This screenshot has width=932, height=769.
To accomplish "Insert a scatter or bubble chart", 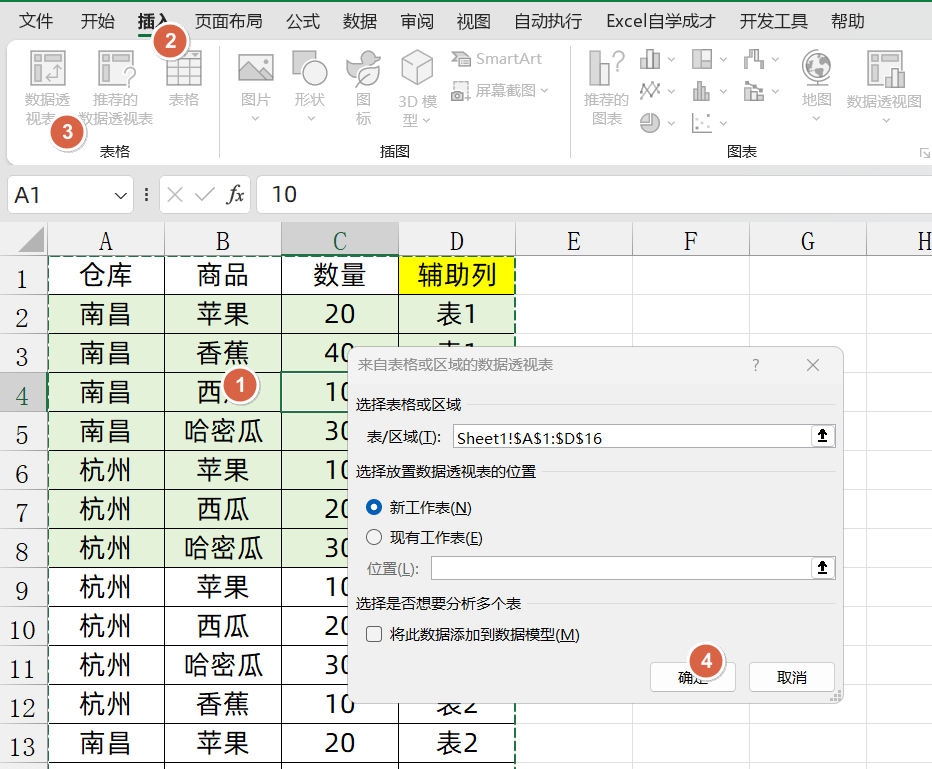I will point(702,123).
